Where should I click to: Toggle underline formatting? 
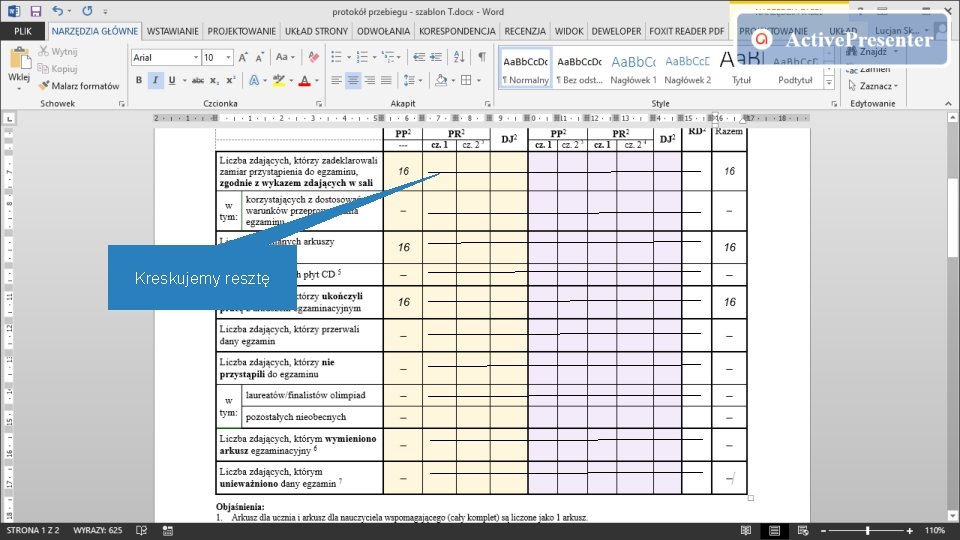coord(172,80)
